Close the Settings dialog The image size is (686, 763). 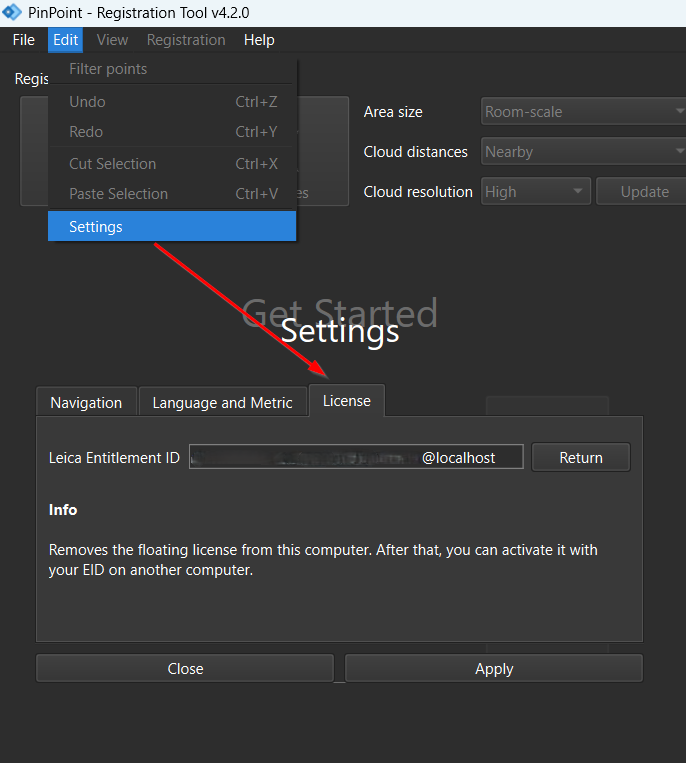coord(185,668)
